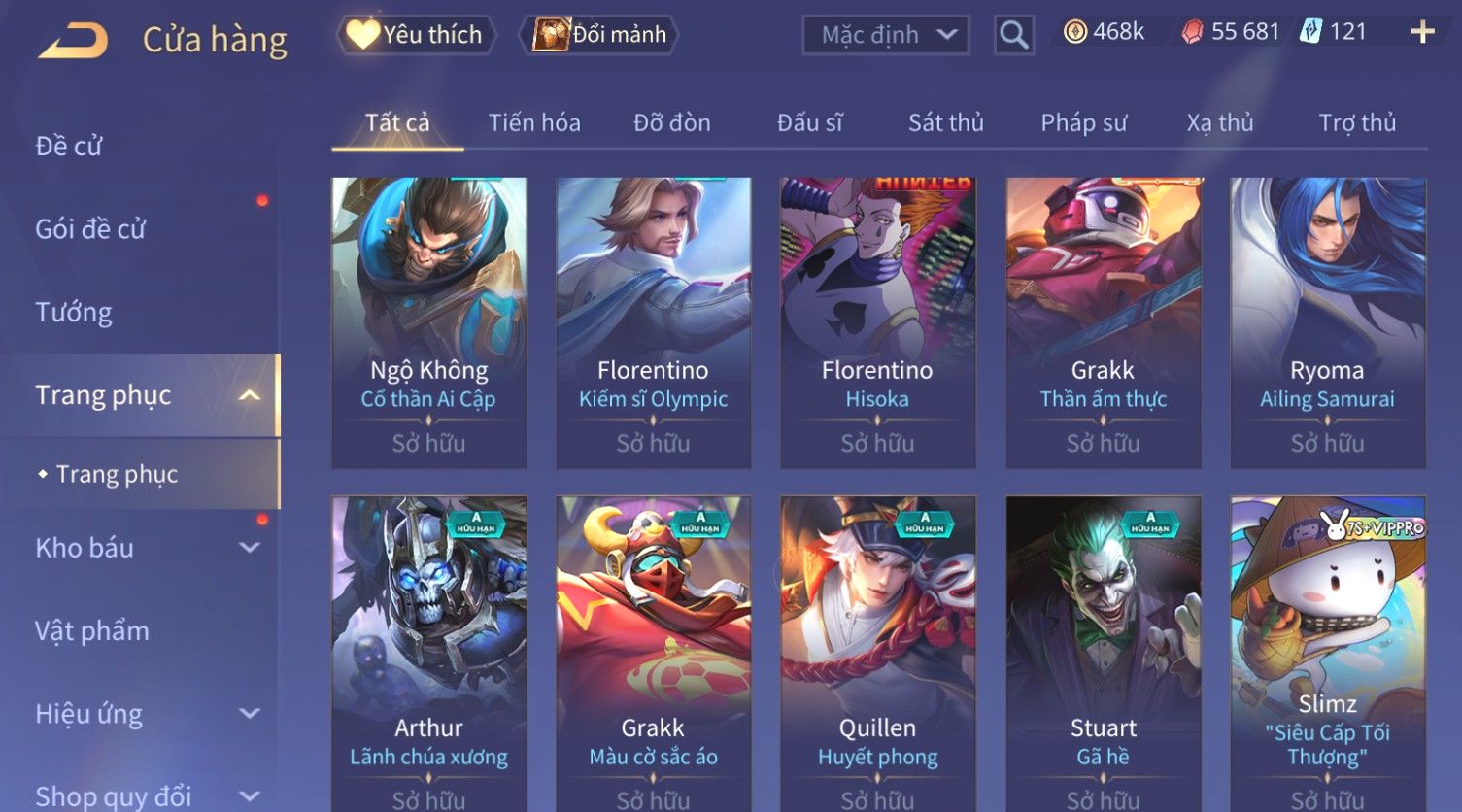This screenshot has width=1462, height=812.
Task: Open Gói đề cử in sidebar
Action: [90, 229]
